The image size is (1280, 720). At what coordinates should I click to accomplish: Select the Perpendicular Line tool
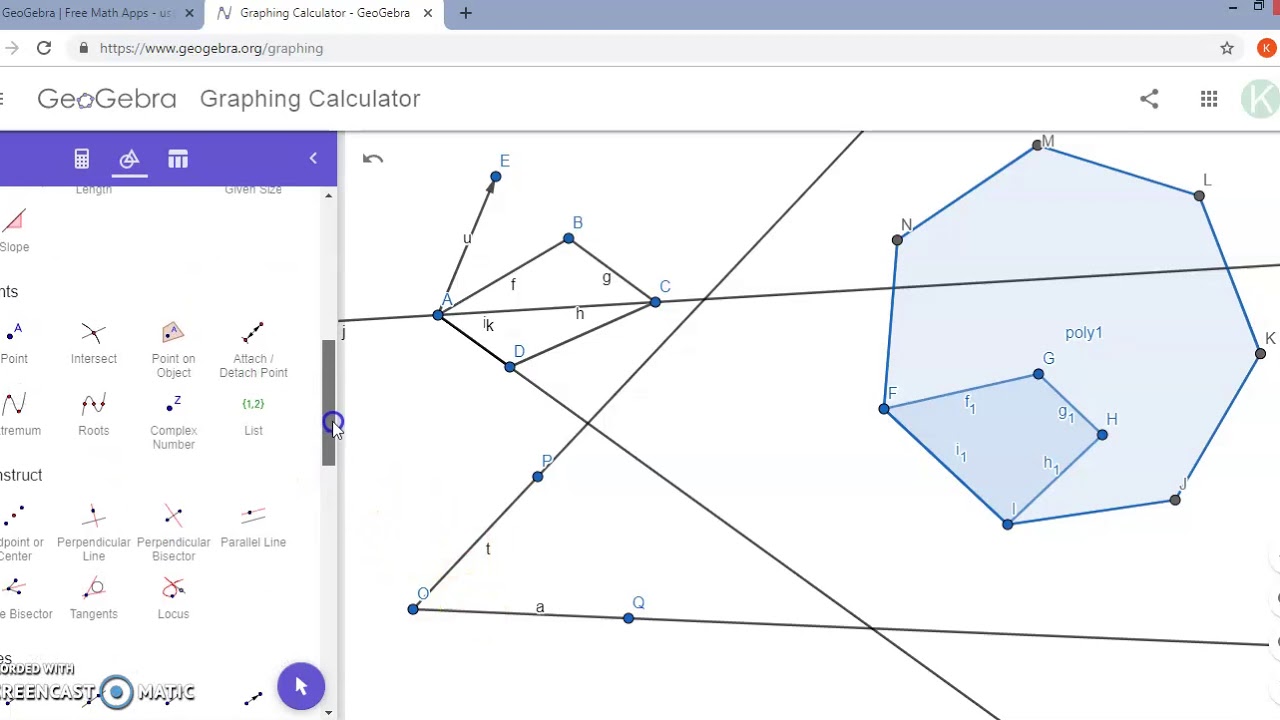[93, 533]
